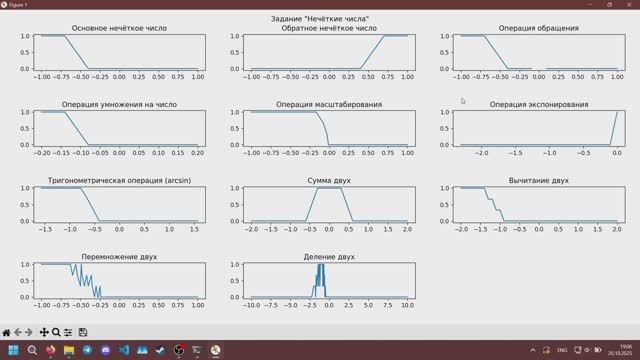Screen dimensions: 640x360
Task: Switch to Firefox in the taskbar
Action: pyautogui.click(x=51, y=350)
